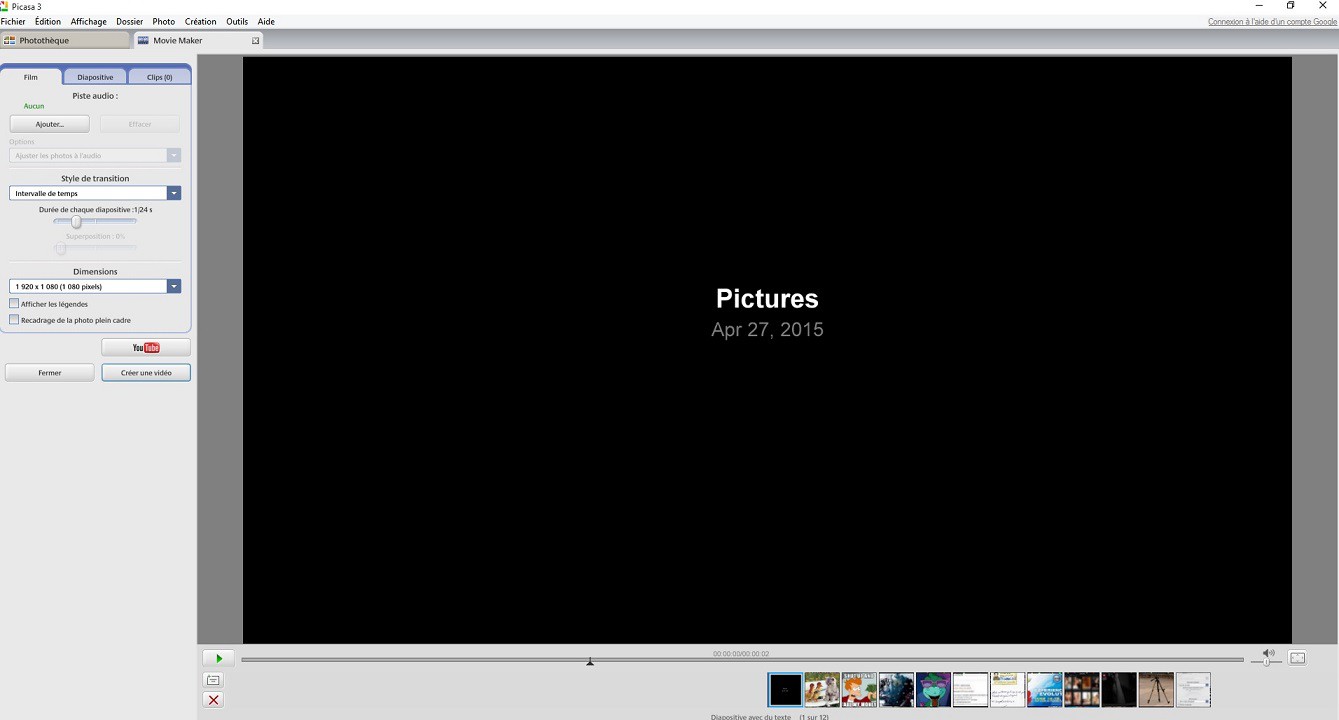Open the Outils menu
The image size is (1339, 720).
pos(237,21)
